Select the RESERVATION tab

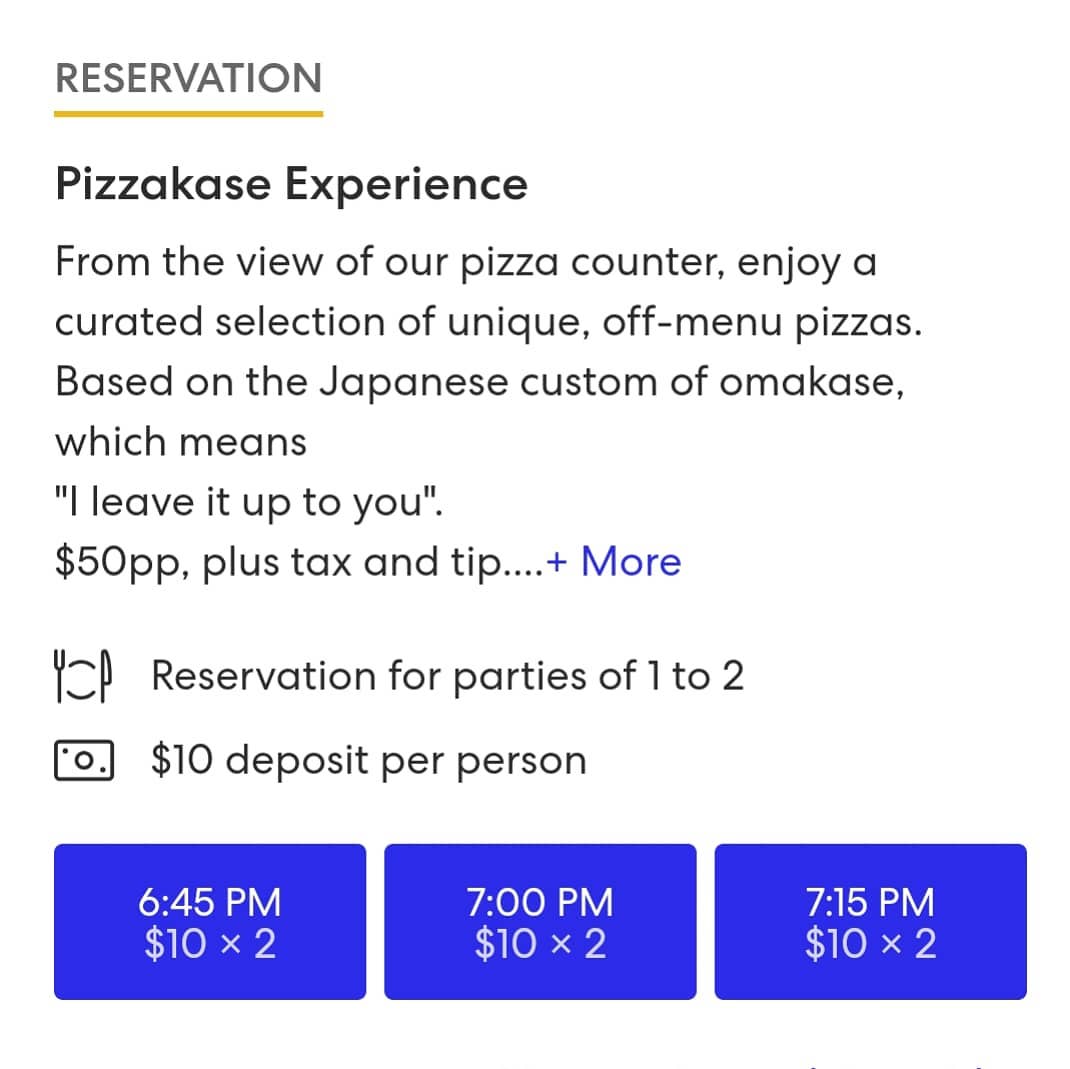coord(188,78)
